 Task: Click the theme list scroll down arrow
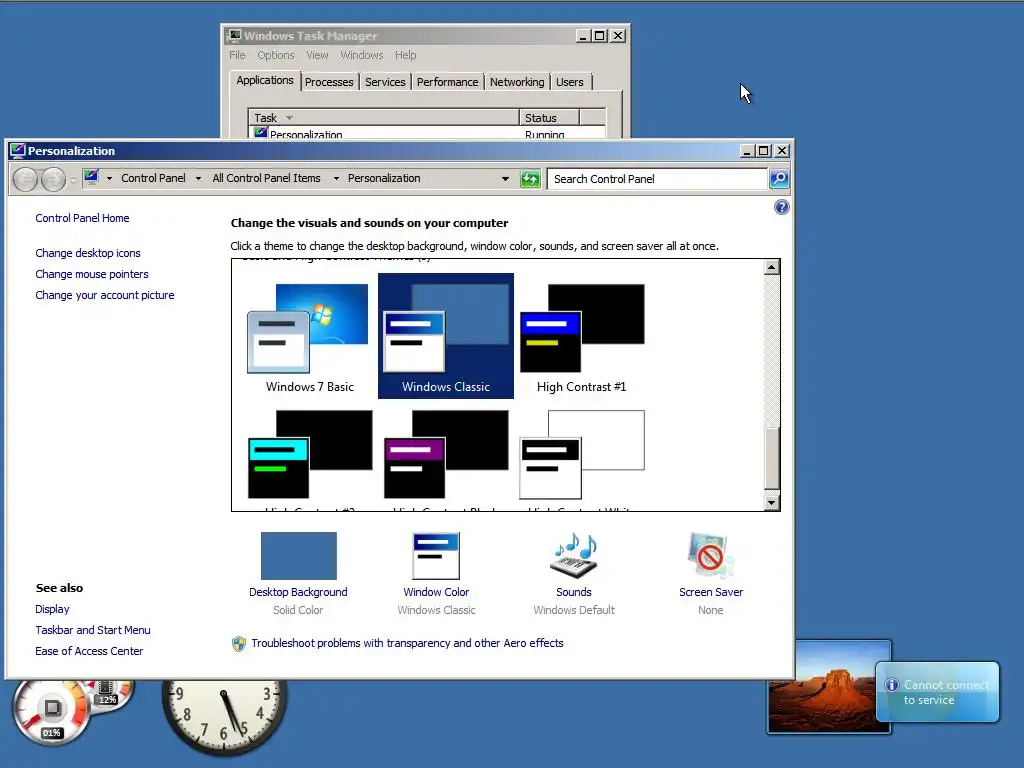tap(771, 502)
